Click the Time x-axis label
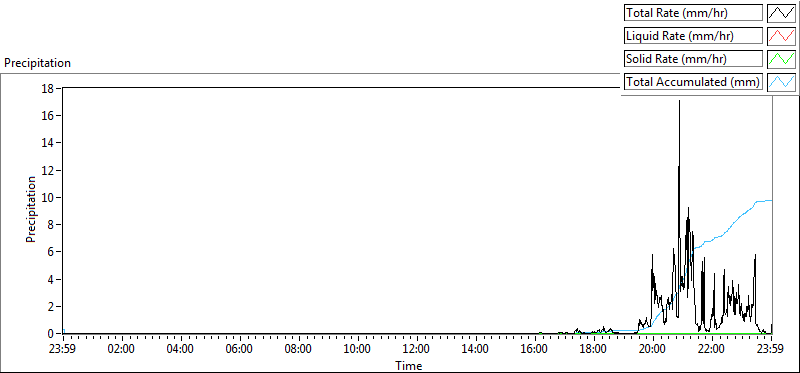The image size is (800, 373). (x=408, y=366)
